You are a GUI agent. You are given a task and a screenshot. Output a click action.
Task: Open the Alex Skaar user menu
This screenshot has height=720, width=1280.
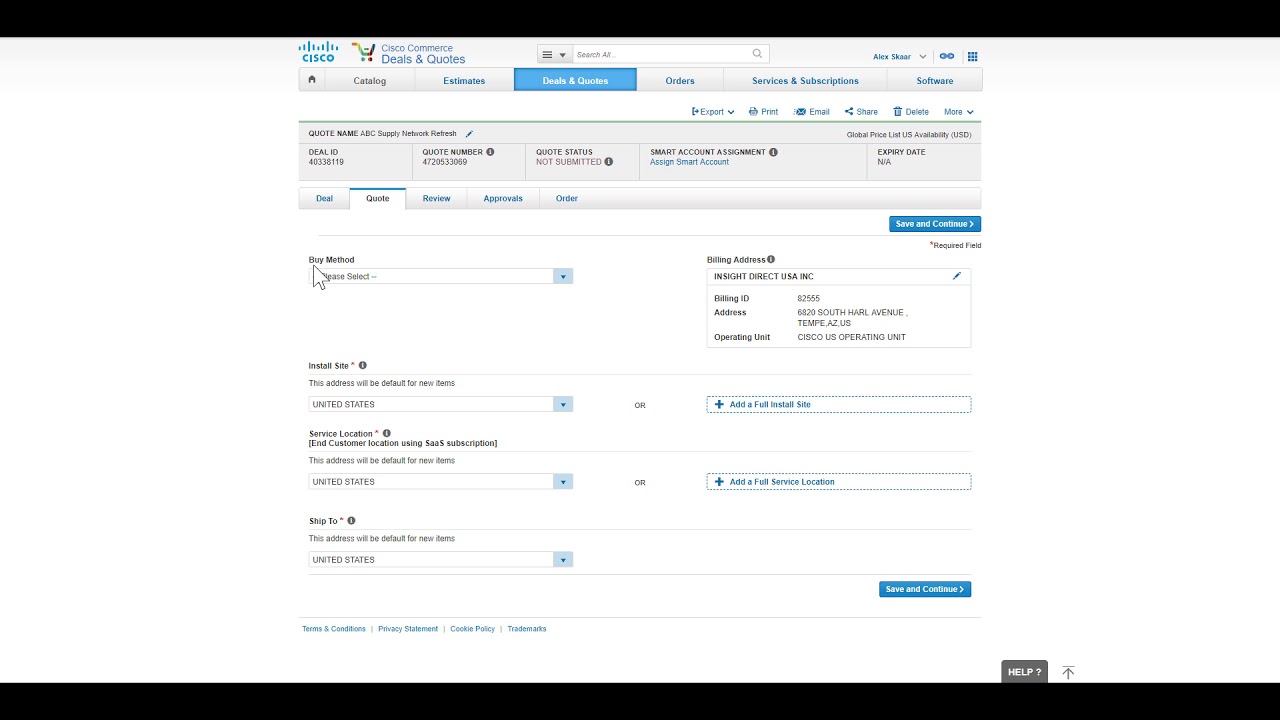(x=900, y=57)
